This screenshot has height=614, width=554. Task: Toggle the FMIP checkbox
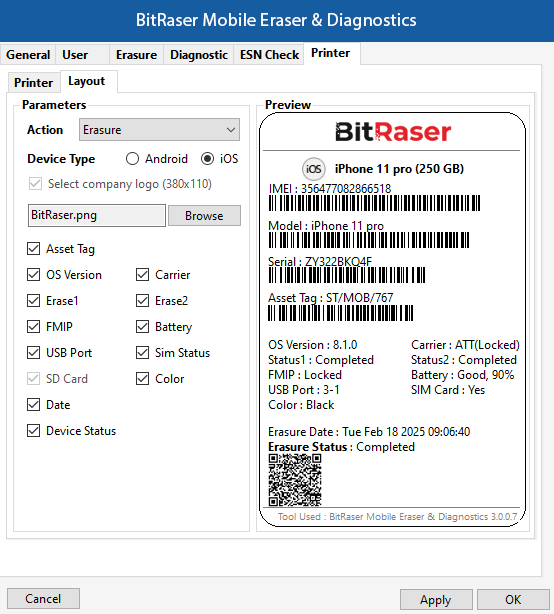pos(33,327)
